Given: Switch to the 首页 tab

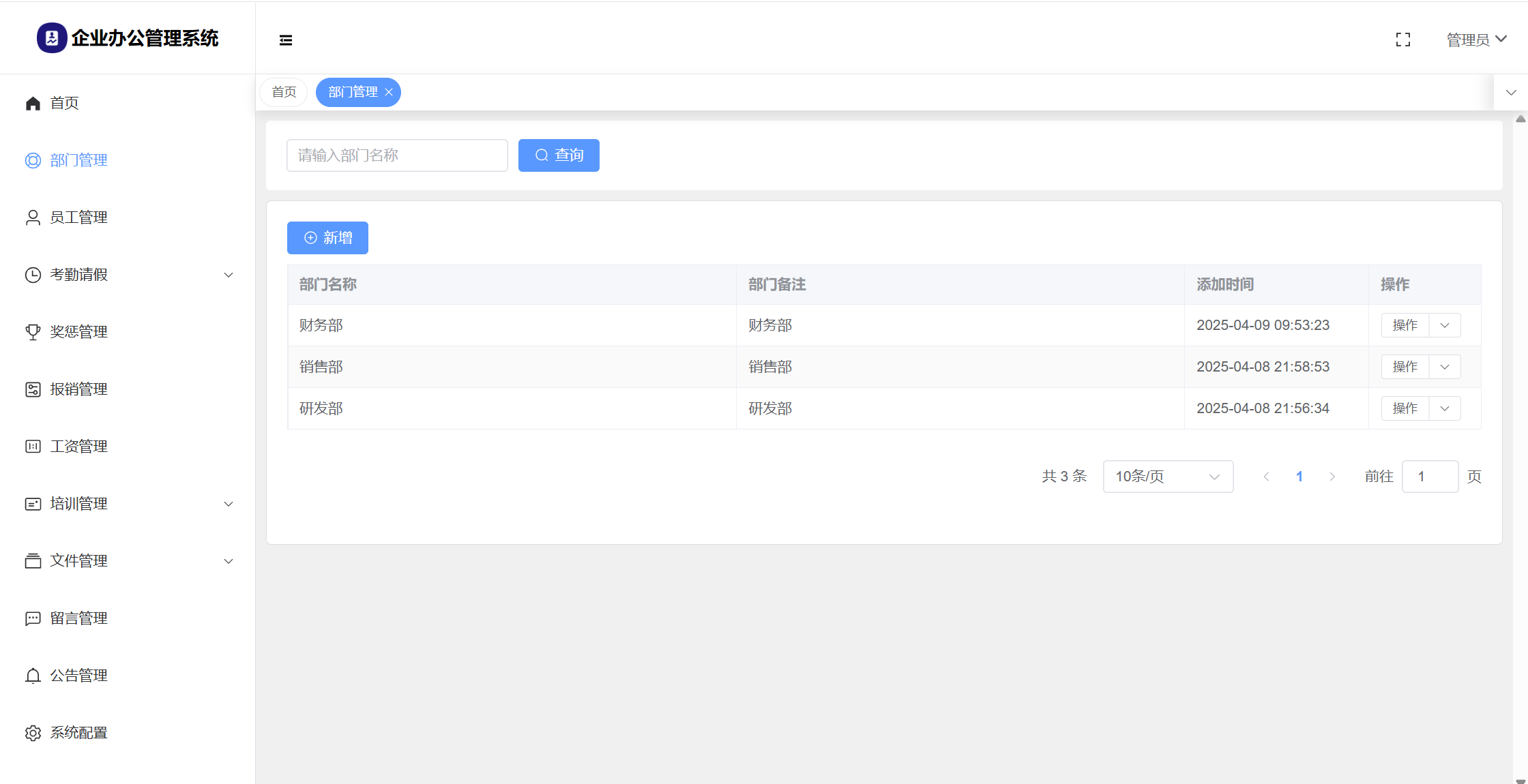Looking at the screenshot, I should pos(284,92).
